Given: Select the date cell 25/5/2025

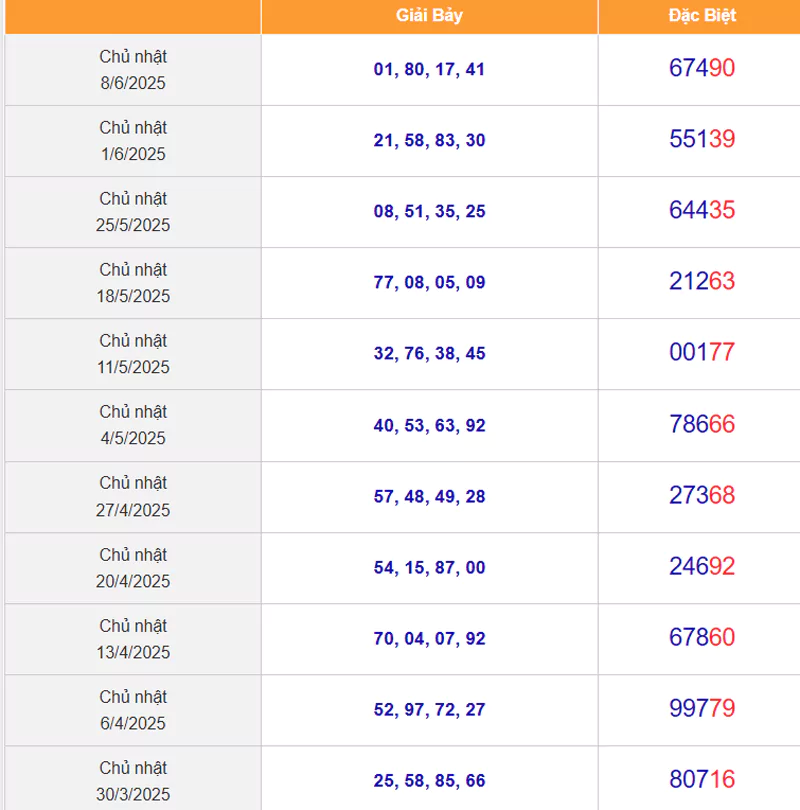Looking at the screenshot, I should click(133, 212).
